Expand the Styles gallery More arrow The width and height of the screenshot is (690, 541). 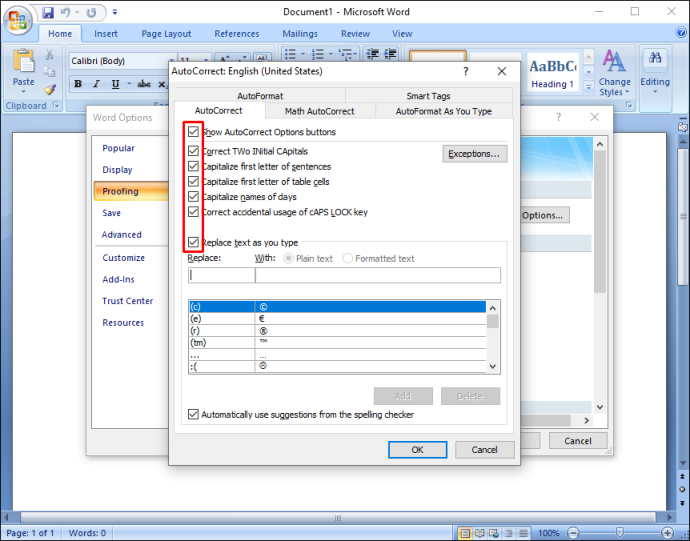588,87
